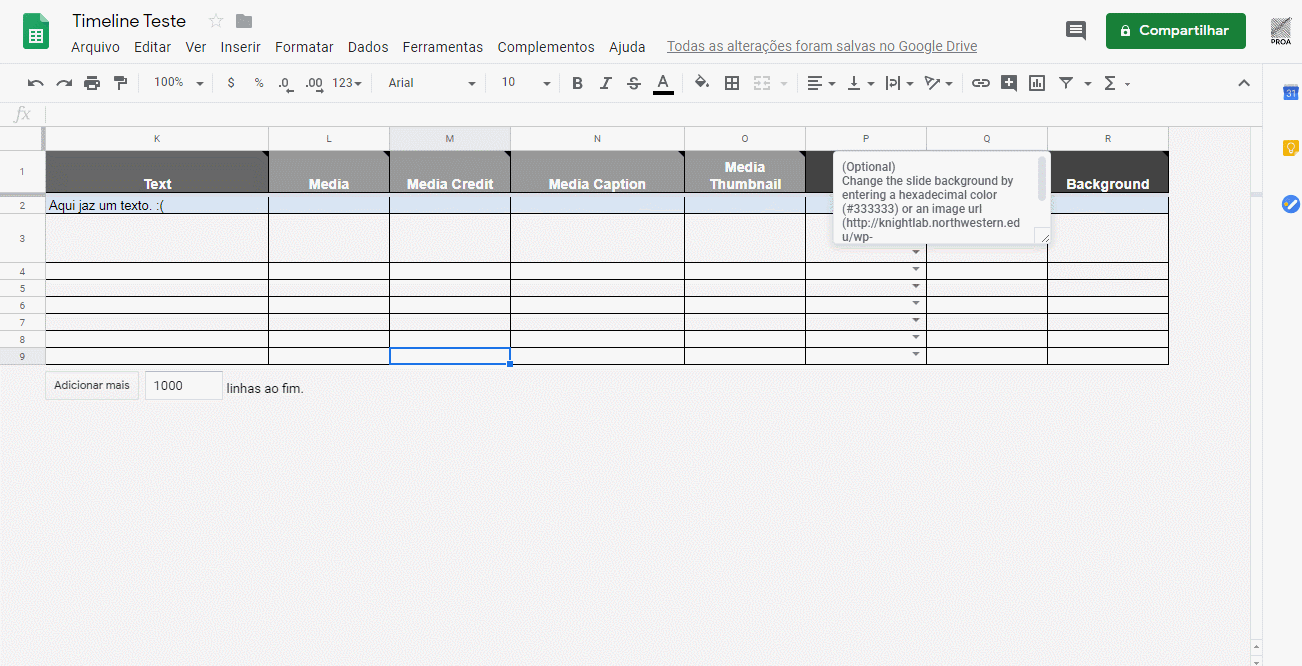Viewport: 1302px width, 666px height.
Task: Select the Media Thumbnail header cell
Action: pyautogui.click(x=745, y=171)
